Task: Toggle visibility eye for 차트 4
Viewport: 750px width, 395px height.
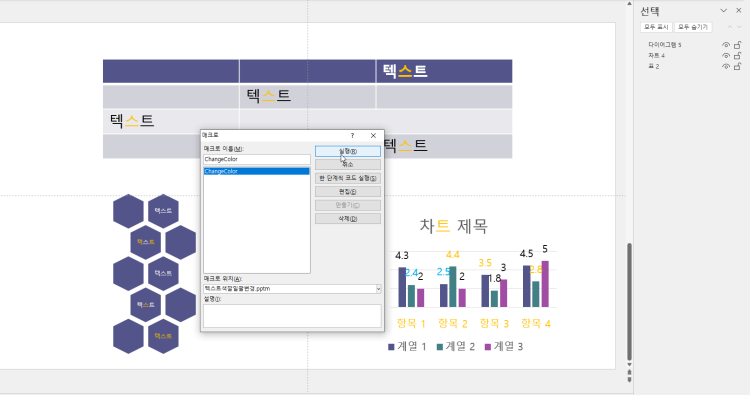Action: point(726,55)
